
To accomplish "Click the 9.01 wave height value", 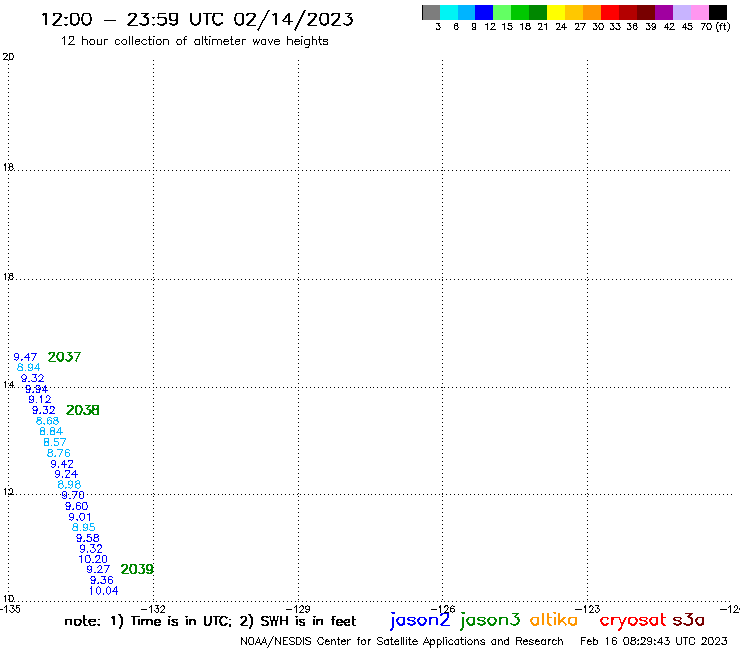I will (x=80, y=517).
